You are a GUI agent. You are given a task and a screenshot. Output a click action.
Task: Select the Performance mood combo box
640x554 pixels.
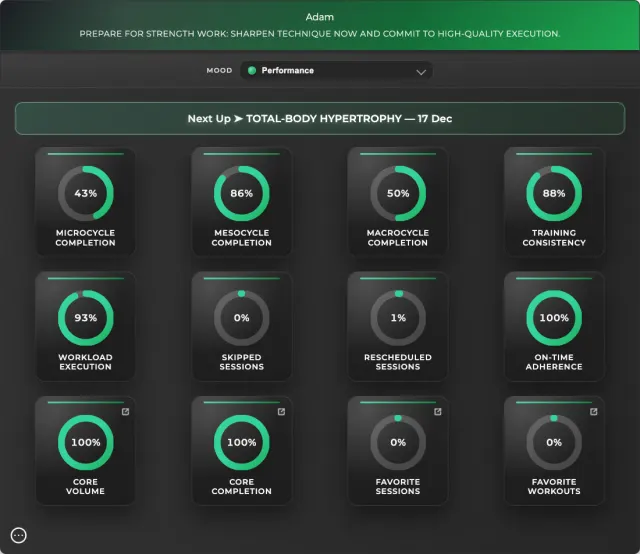[x=336, y=71]
